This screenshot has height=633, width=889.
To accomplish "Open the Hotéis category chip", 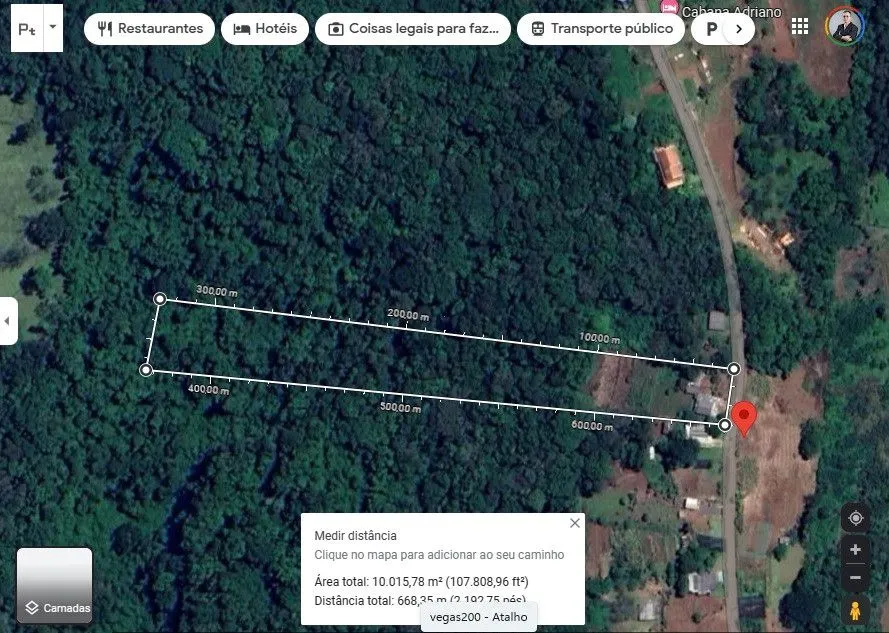I will [x=265, y=29].
